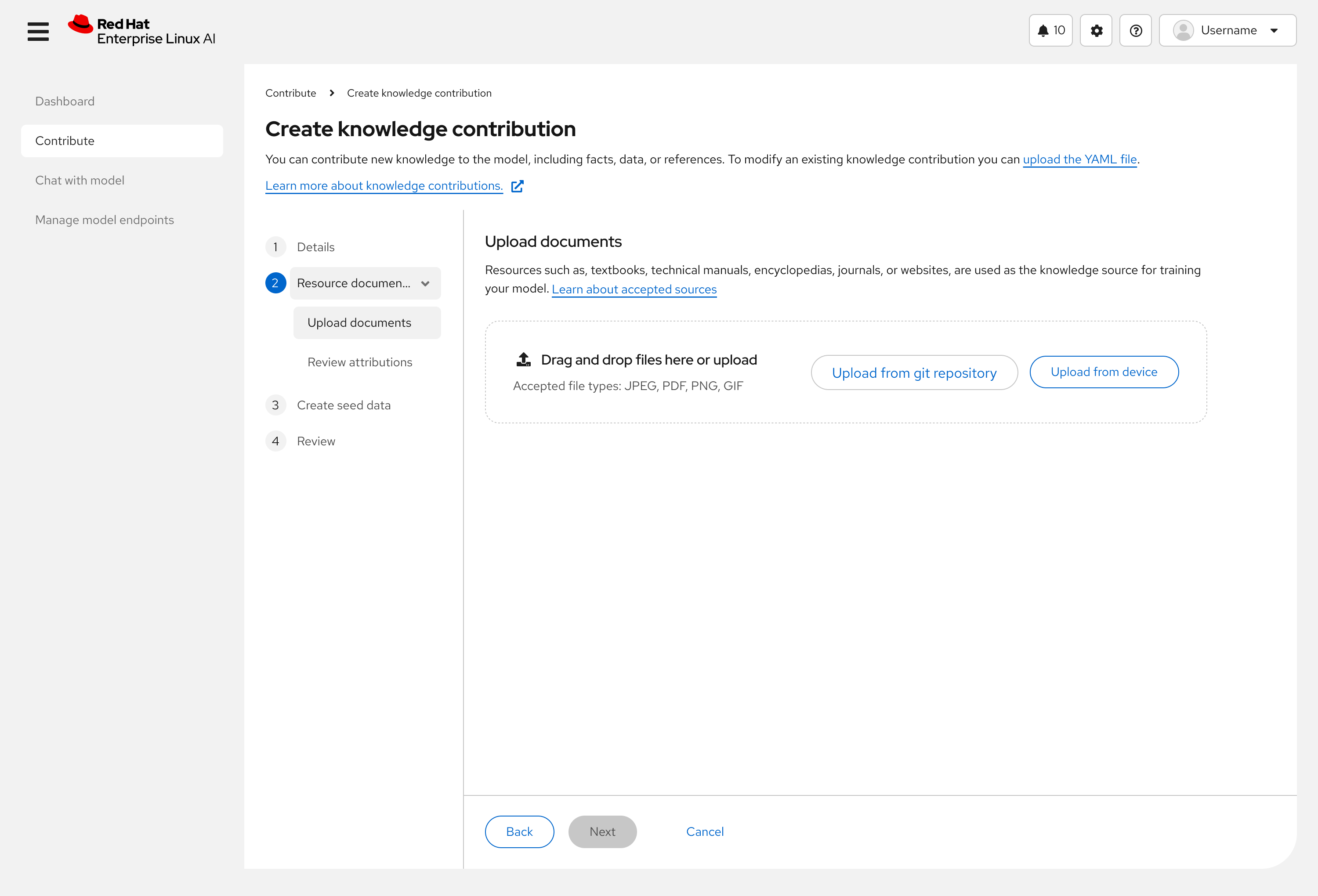Open the upload the YAML file link
The image size is (1318, 896).
[1079, 159]
